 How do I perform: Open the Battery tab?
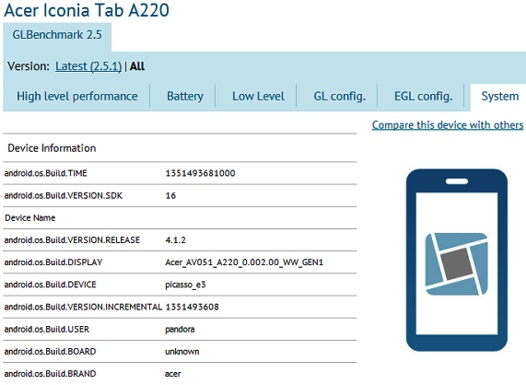point(185,96)
